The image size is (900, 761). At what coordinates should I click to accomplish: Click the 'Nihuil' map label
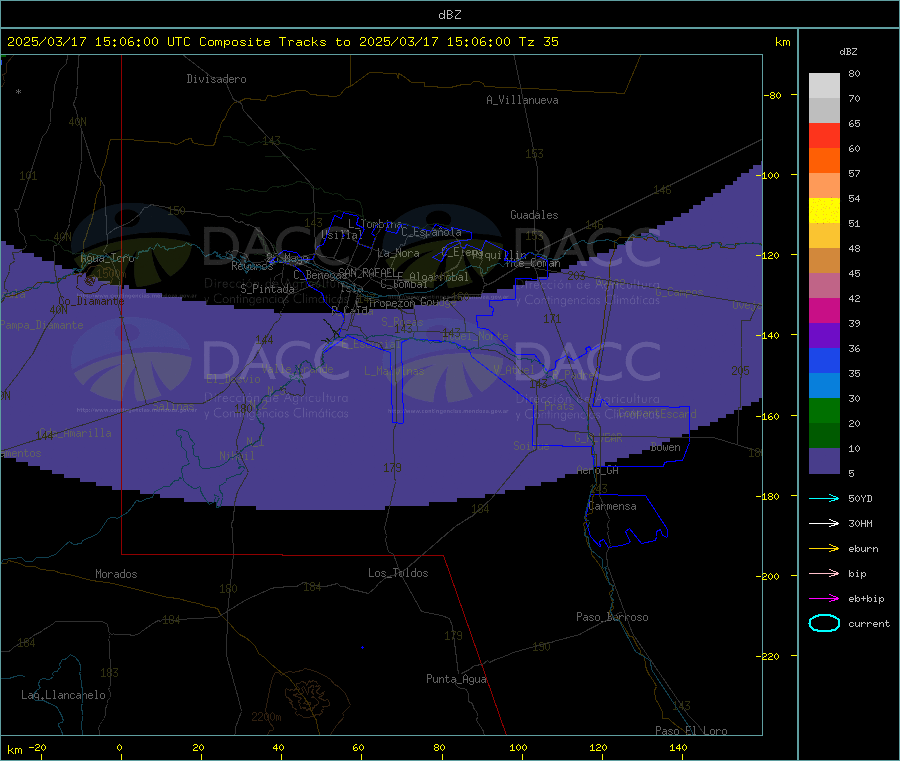(236, 456)
